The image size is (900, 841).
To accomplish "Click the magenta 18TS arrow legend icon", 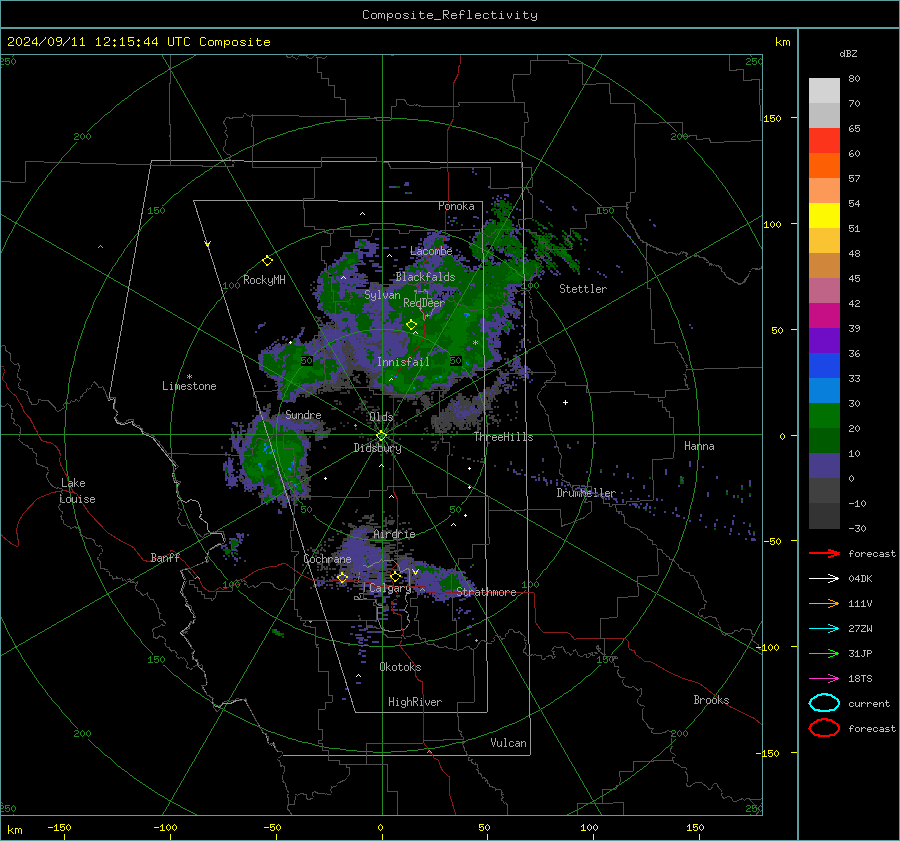I will point(824,679).
